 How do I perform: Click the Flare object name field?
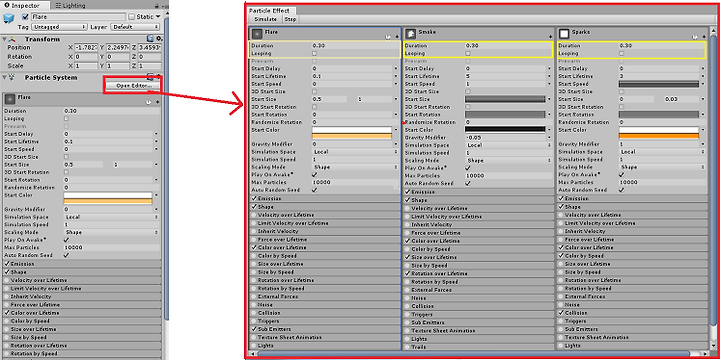coord(79,17)
